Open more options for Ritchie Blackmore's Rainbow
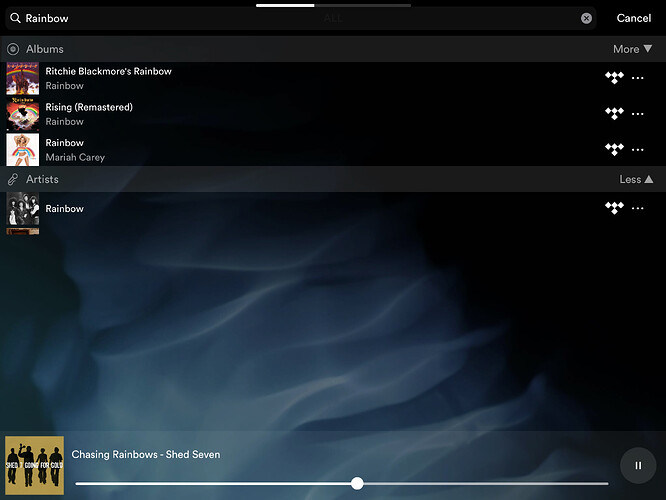This screenshot has height=500, width=666. [x=638, y=79]
